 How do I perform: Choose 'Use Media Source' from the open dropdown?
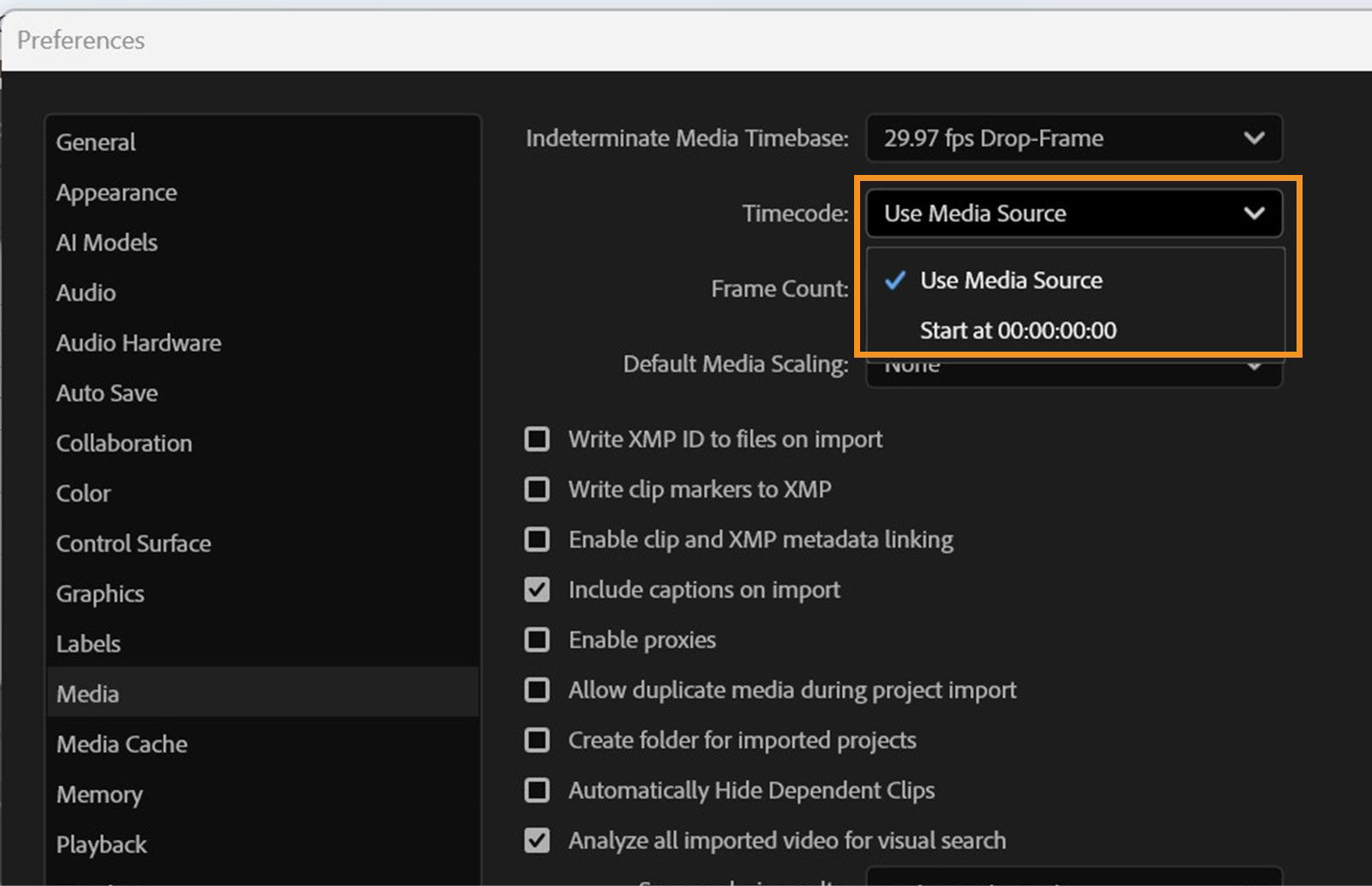1011,280
